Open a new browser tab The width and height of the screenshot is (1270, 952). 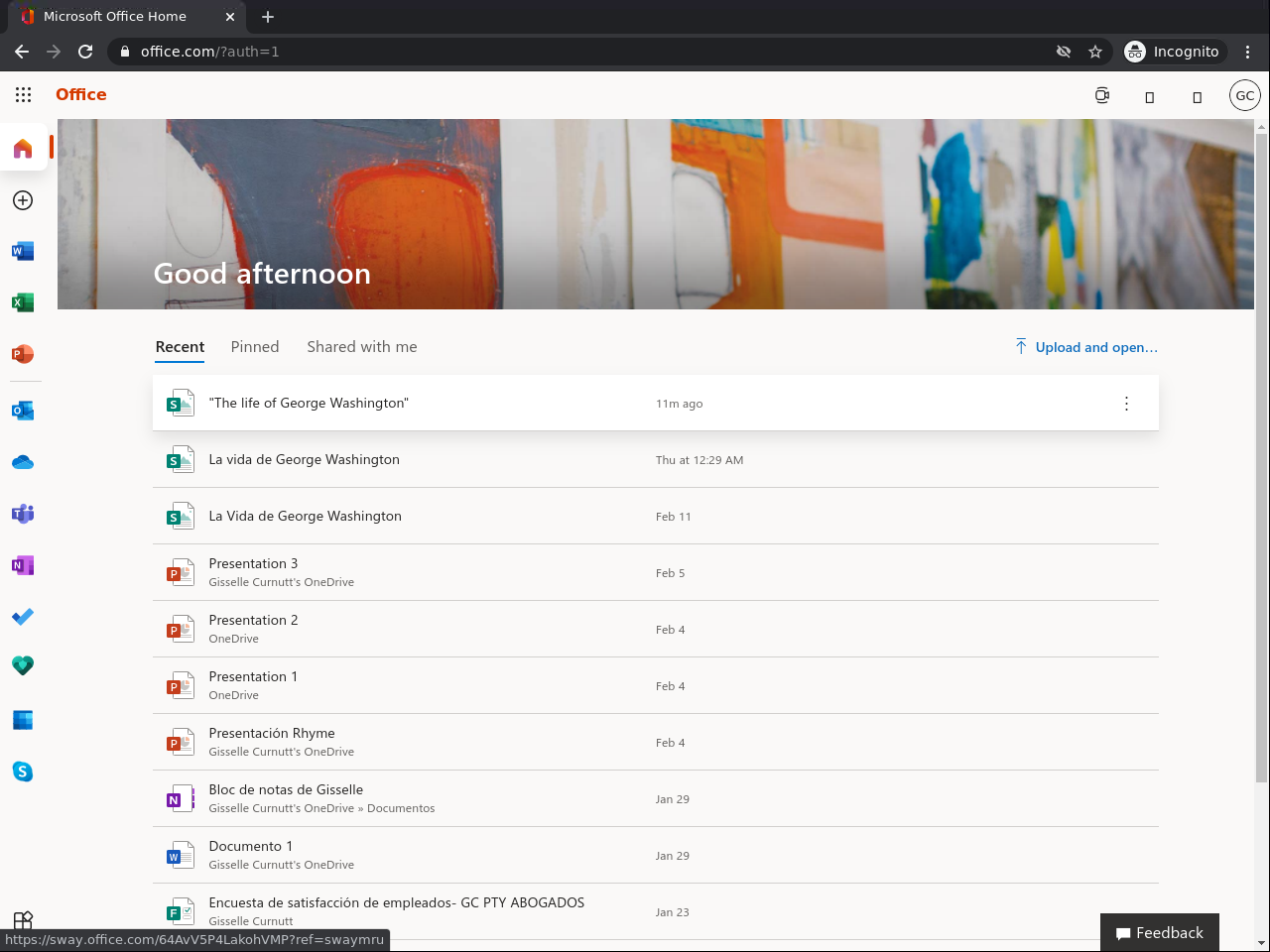pyautogui.click(x=268, y=16)
